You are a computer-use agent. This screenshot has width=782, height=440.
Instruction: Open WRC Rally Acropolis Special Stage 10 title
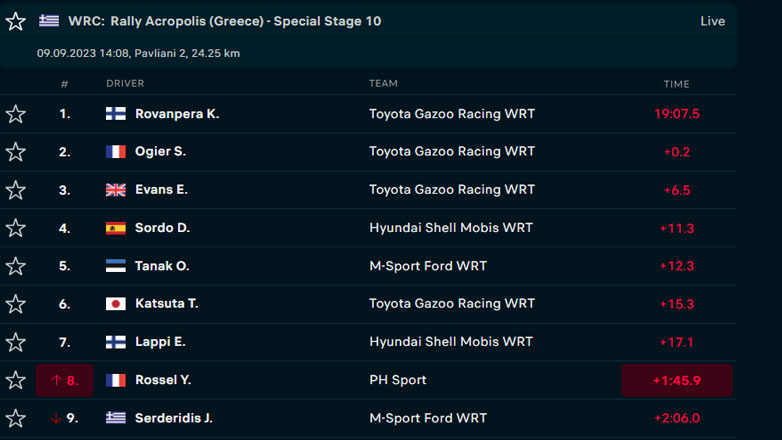(224, 21)
